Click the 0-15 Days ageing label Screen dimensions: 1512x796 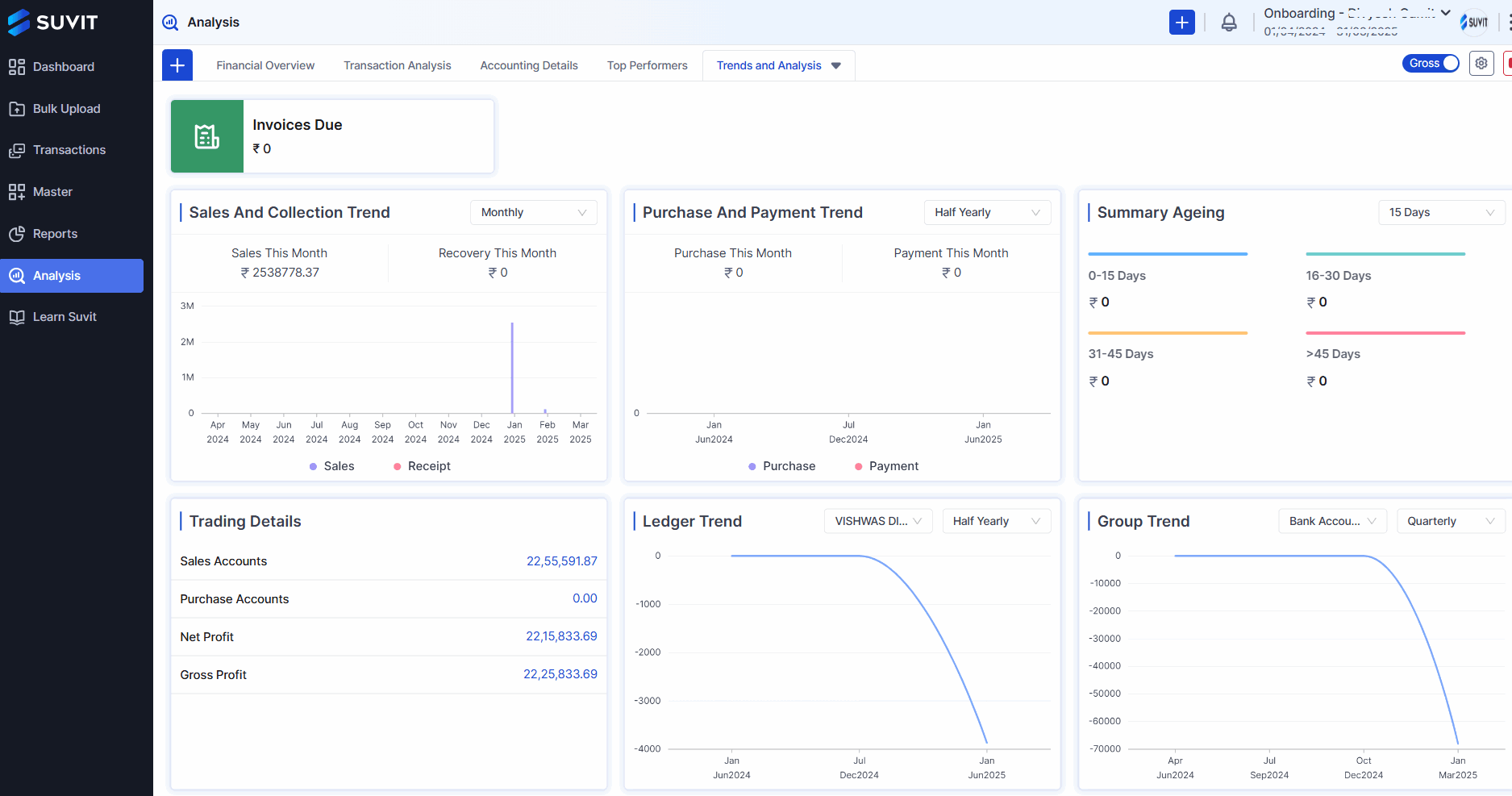(1117, 276)
